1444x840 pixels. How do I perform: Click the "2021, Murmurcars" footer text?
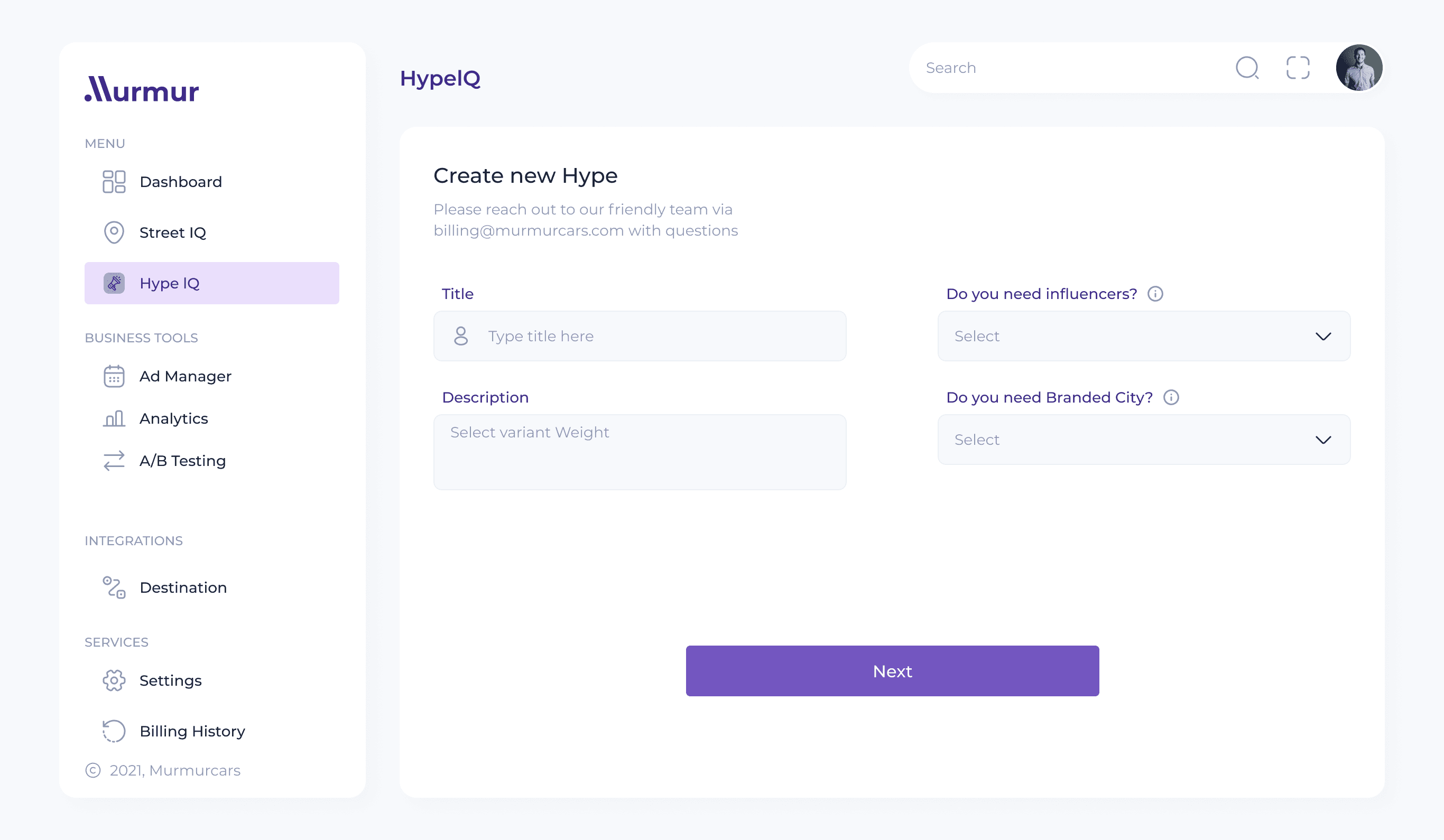coord(175,771)
